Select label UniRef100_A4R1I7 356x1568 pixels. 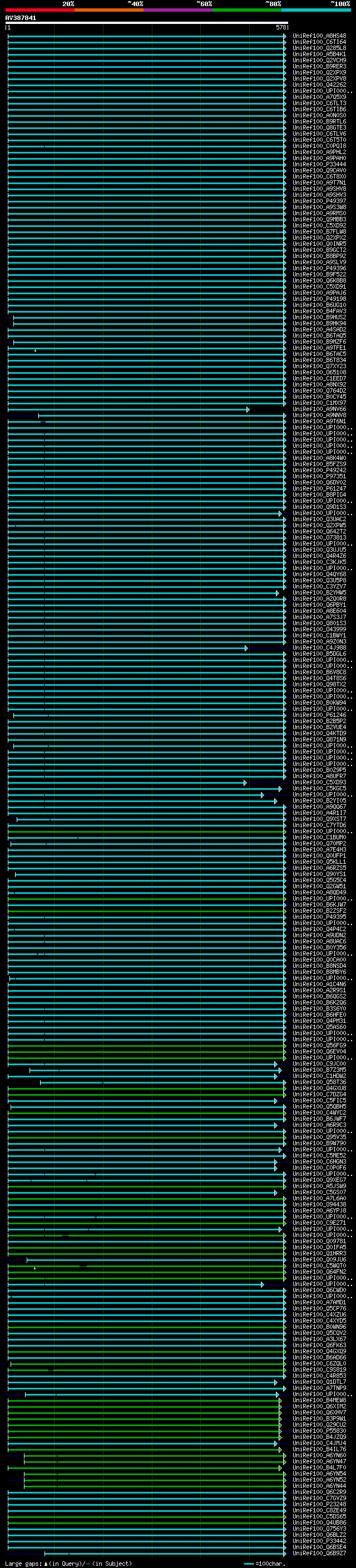coord(319,813)
